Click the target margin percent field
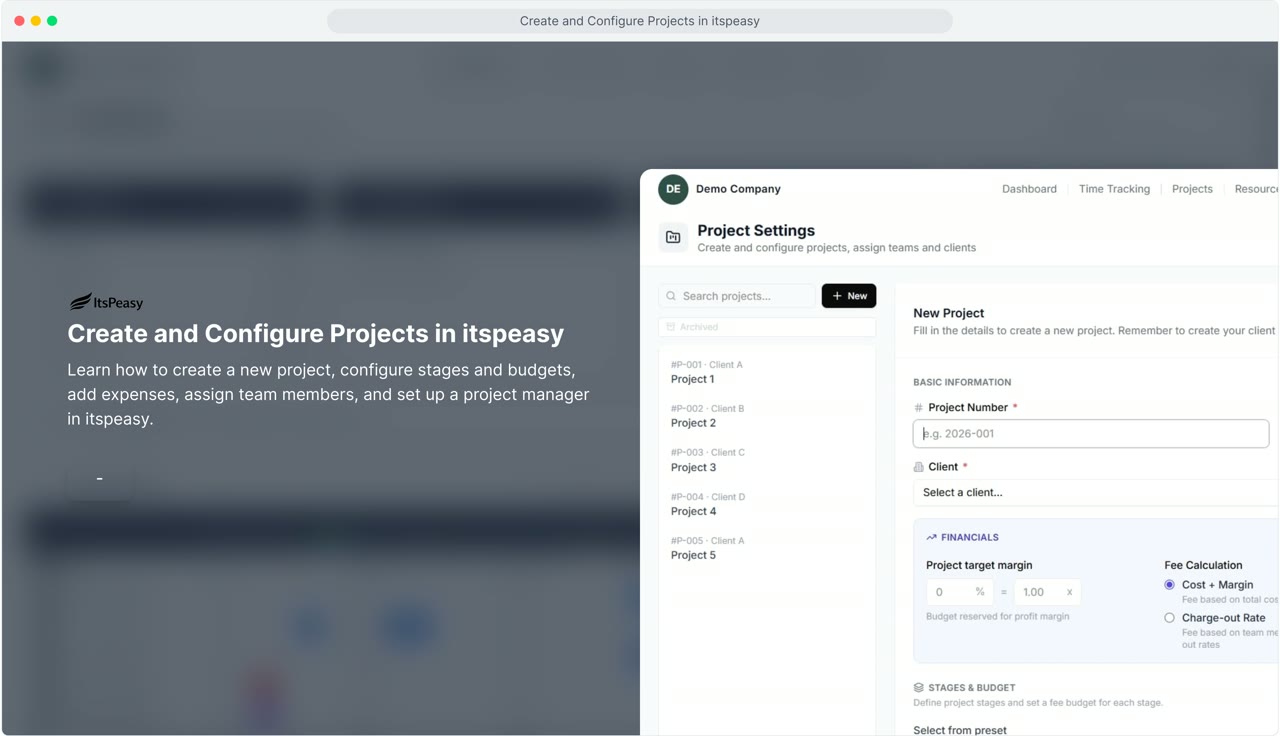Screen dimensions: 1280x736 tap(960, 592)
